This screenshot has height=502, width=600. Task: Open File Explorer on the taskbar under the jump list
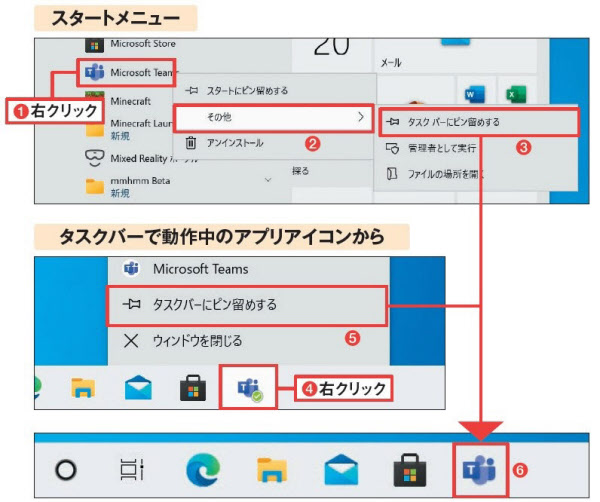point(83,388)
